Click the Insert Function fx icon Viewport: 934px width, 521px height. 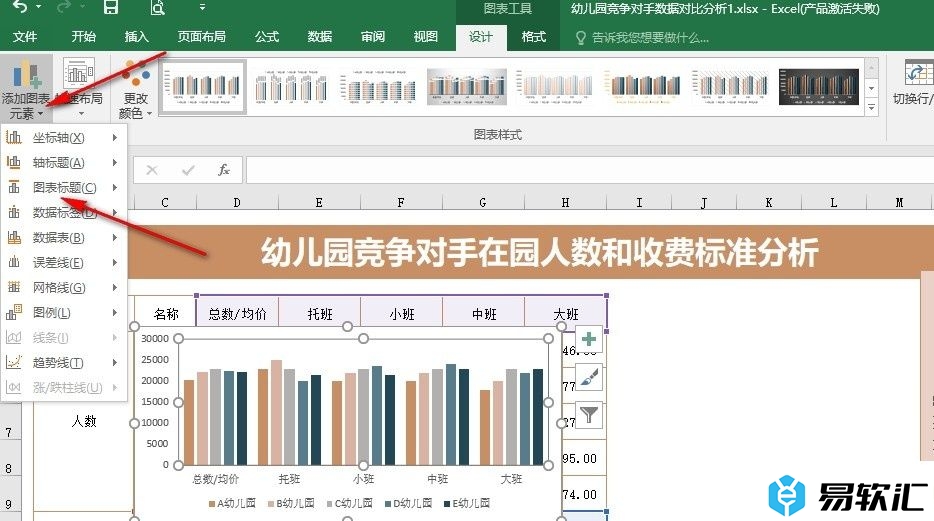tap(224, 170)
